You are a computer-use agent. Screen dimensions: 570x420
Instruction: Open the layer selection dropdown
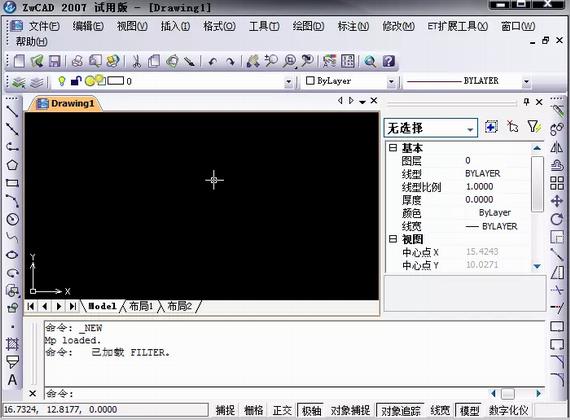click(288, 82)
